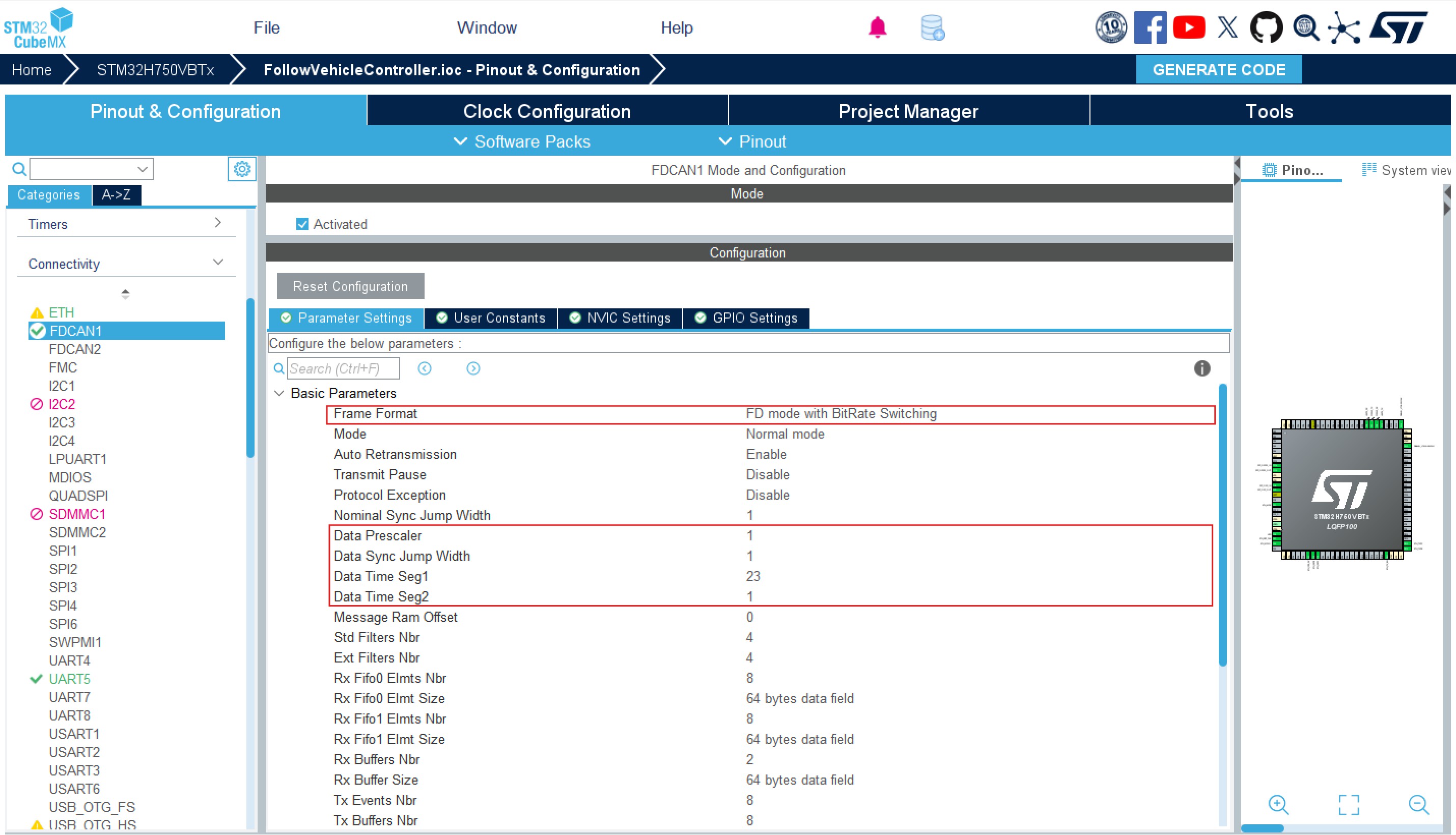This screenshot has width=1456, height=835.
Task: Open the User Constants tab
Action: (x=490, y=318)
